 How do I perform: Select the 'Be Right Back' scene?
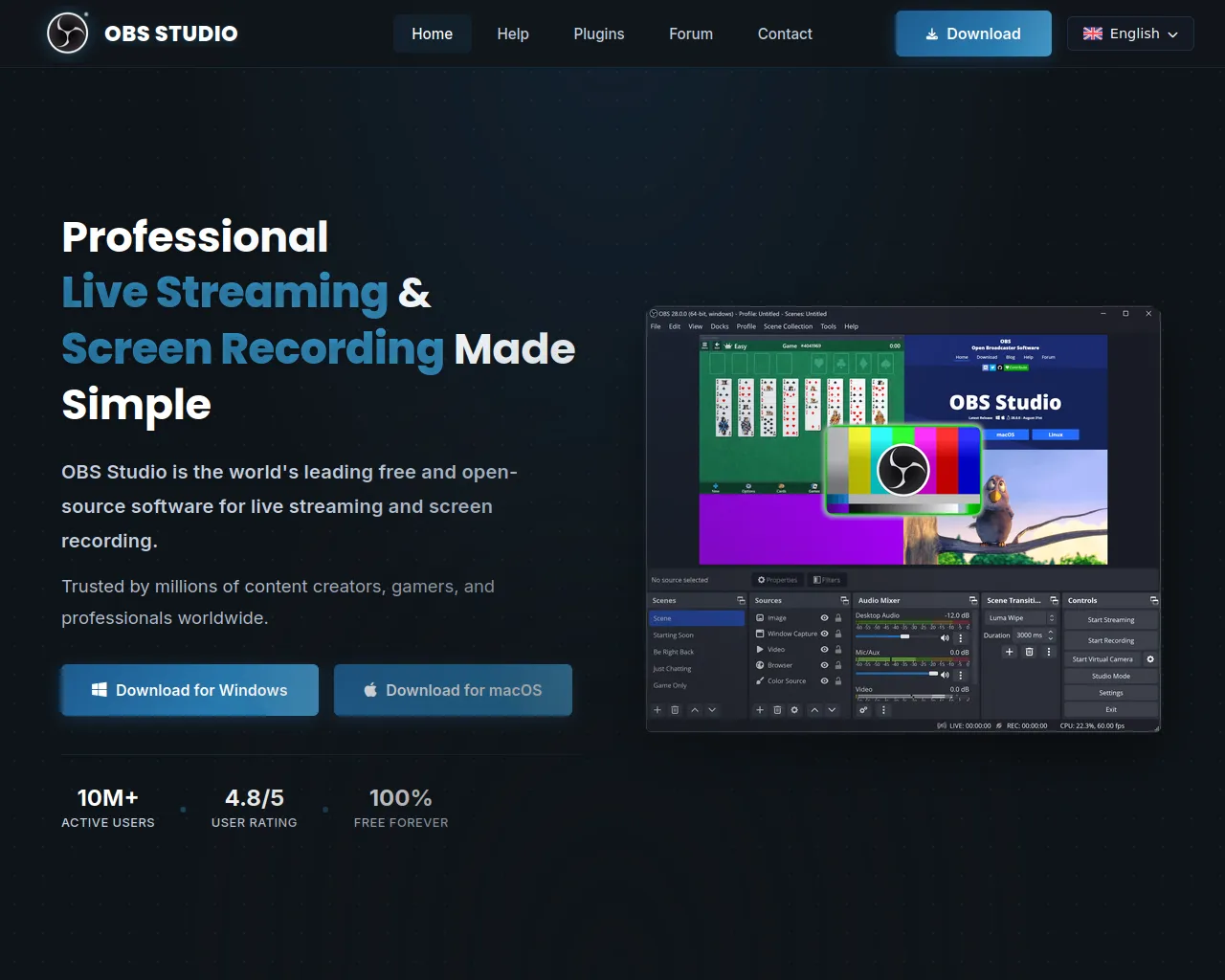(x=697, y=652)
